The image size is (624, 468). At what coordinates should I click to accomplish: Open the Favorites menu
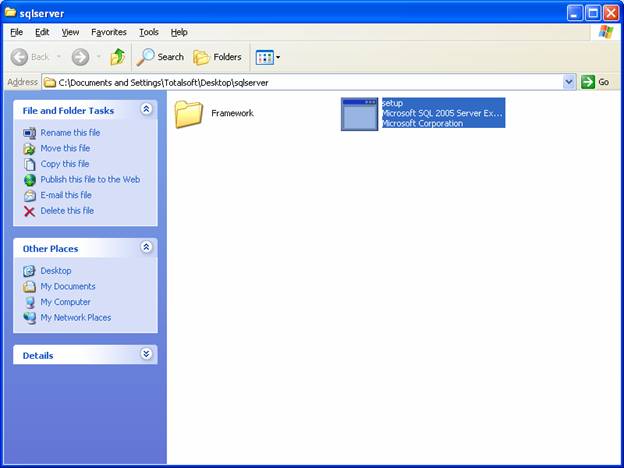109,32
